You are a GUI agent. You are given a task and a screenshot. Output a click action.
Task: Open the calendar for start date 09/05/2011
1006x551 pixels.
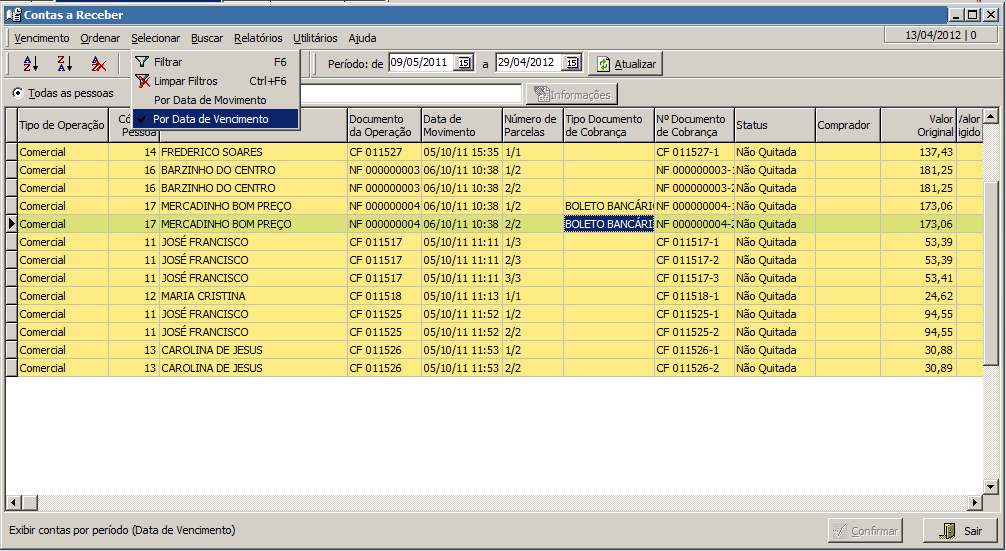pyautogui.click(x=464, y=62)
